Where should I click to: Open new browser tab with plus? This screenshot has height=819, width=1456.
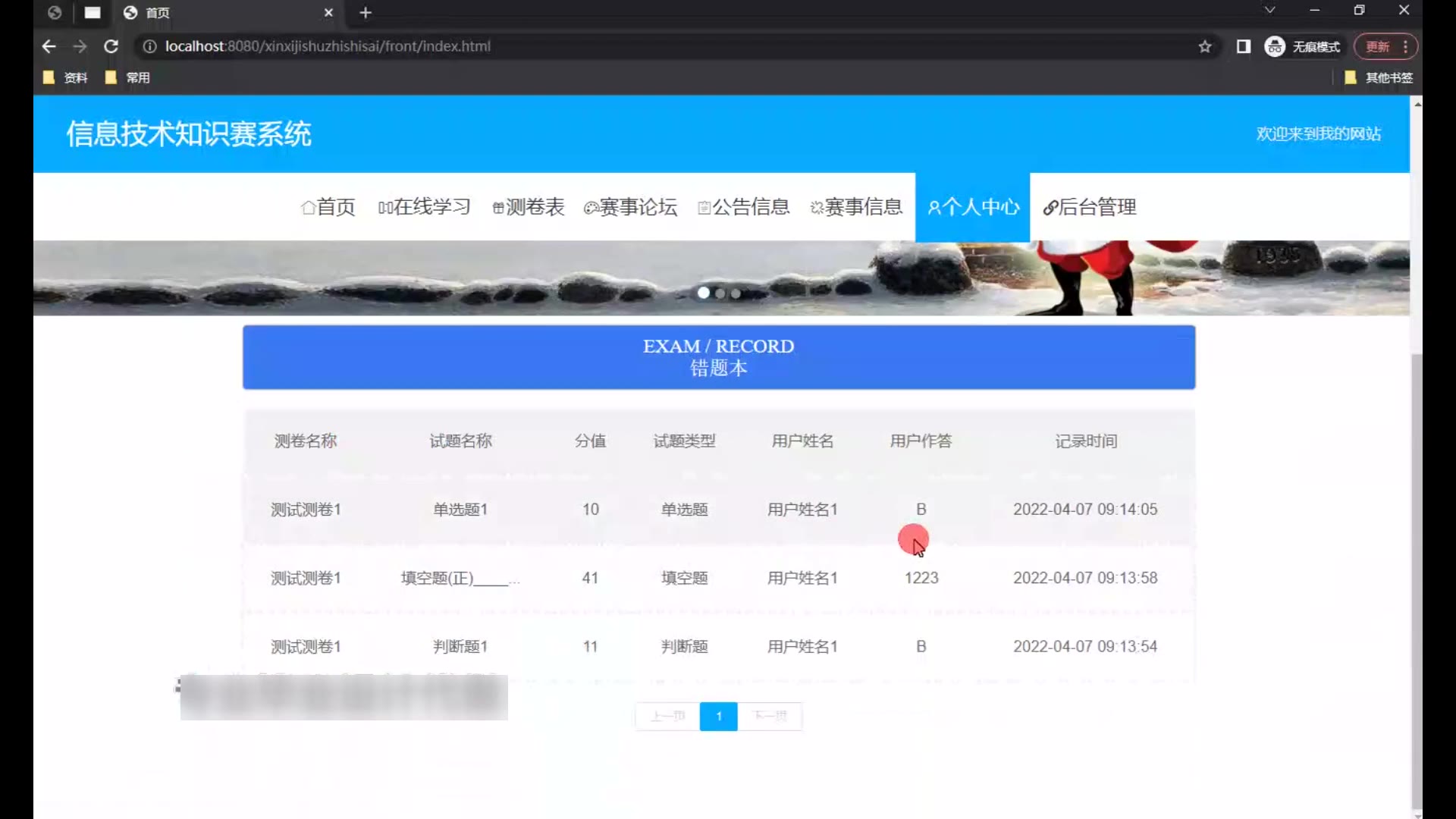[366, 12]
